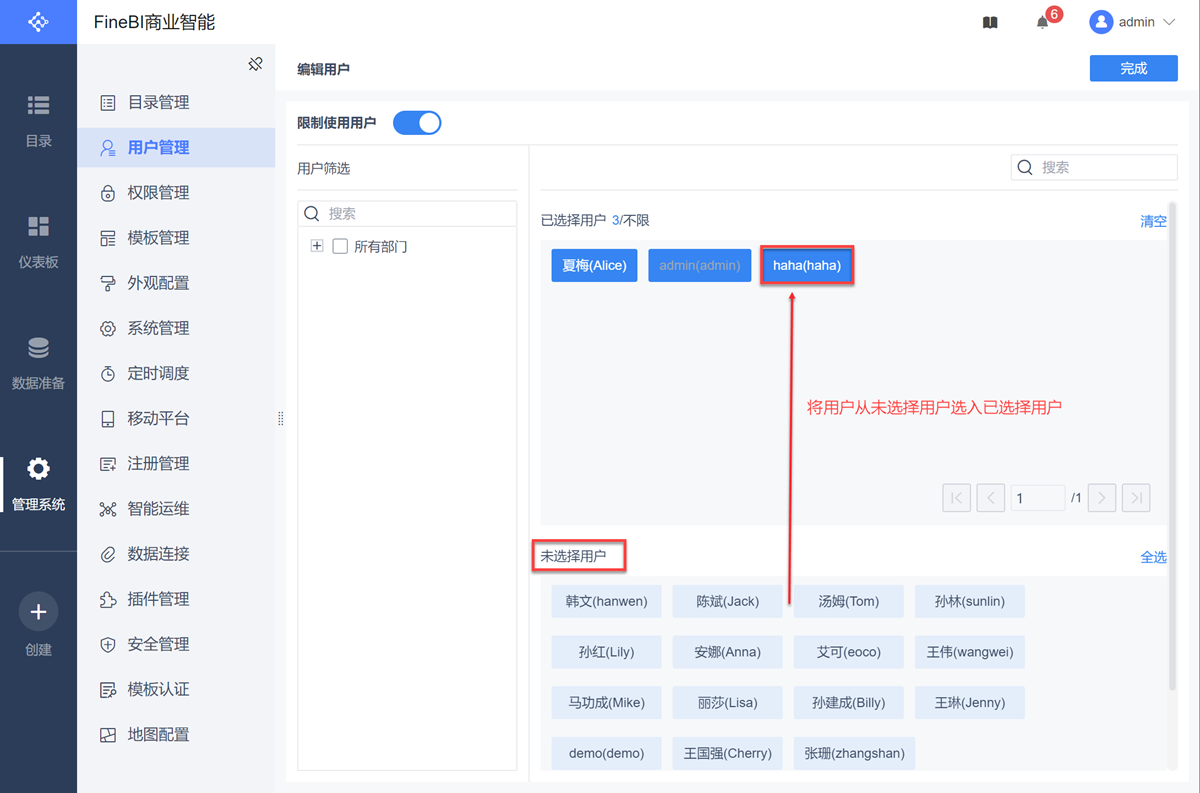Click the 地图配置 map icon
The image size is (1200, 793).
click(108, 735)
